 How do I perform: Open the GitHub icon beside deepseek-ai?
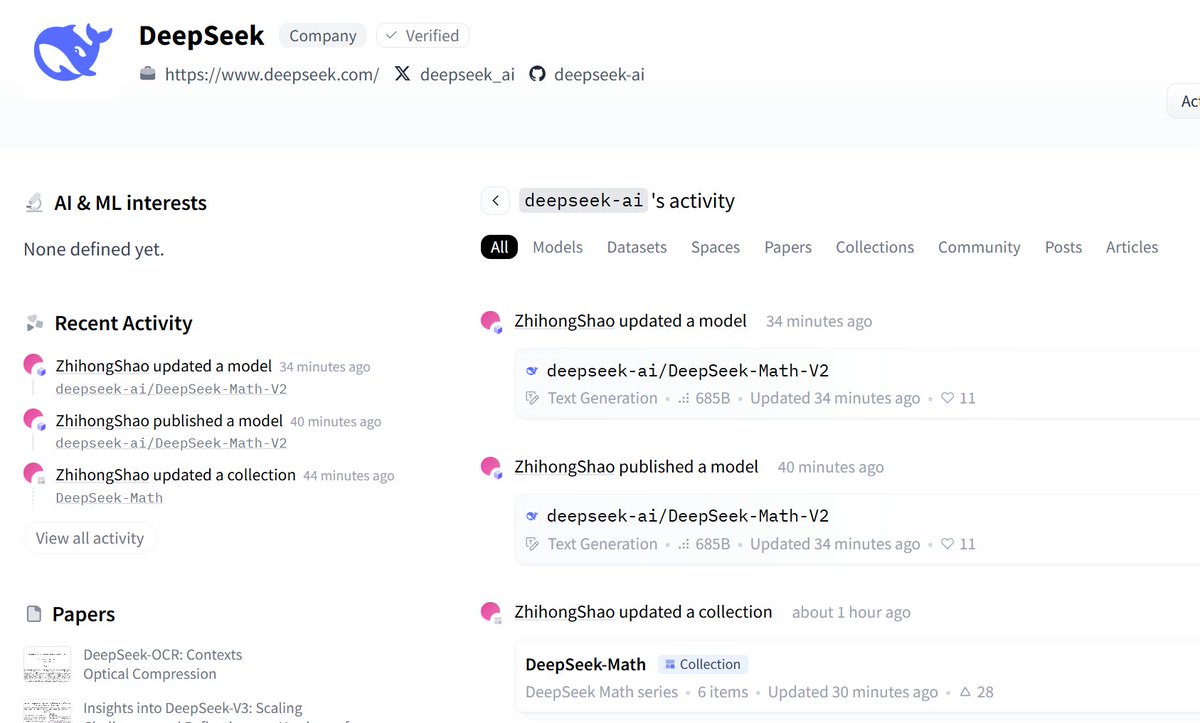(538, 73)
